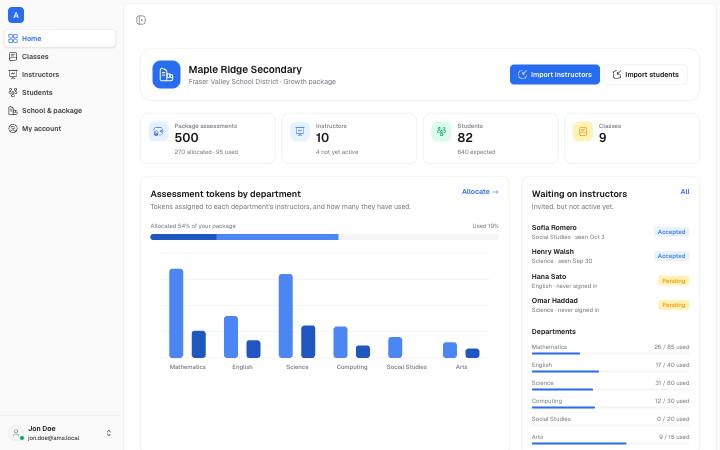Follow the Allocate link
This screenshot has width=720, height=450.
[x=480, y=191]
